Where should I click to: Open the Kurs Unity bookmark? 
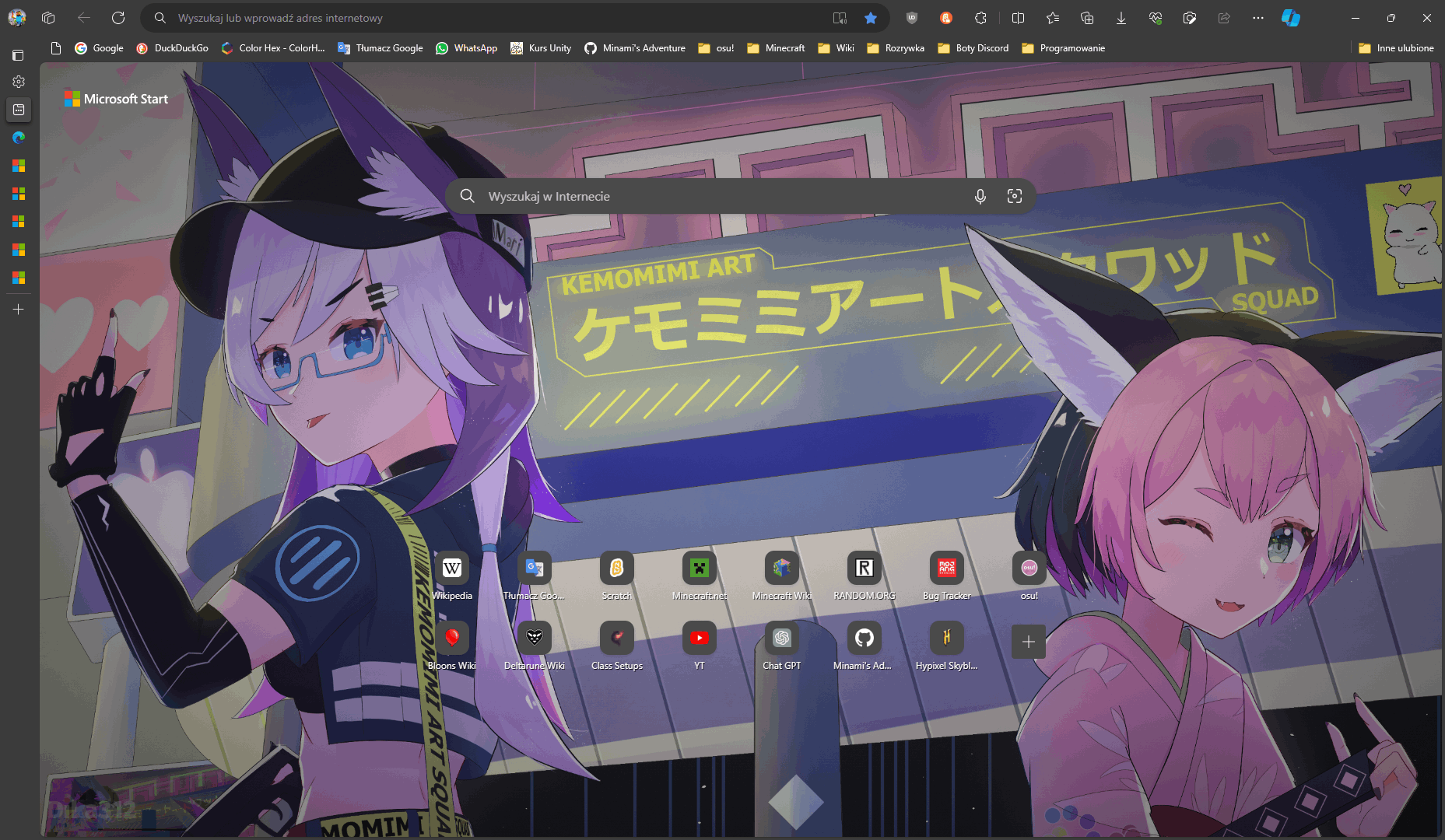[541, 48]
